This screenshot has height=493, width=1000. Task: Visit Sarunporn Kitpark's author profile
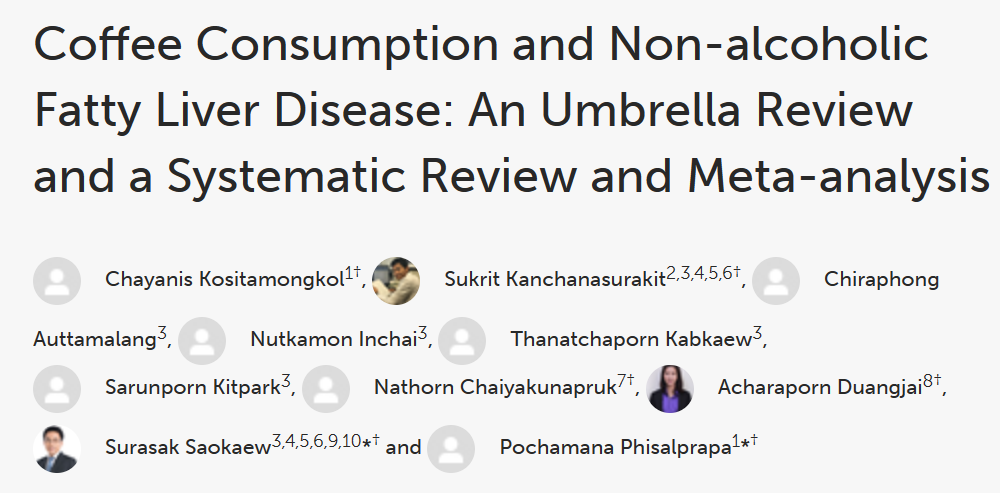coord(192,388)
